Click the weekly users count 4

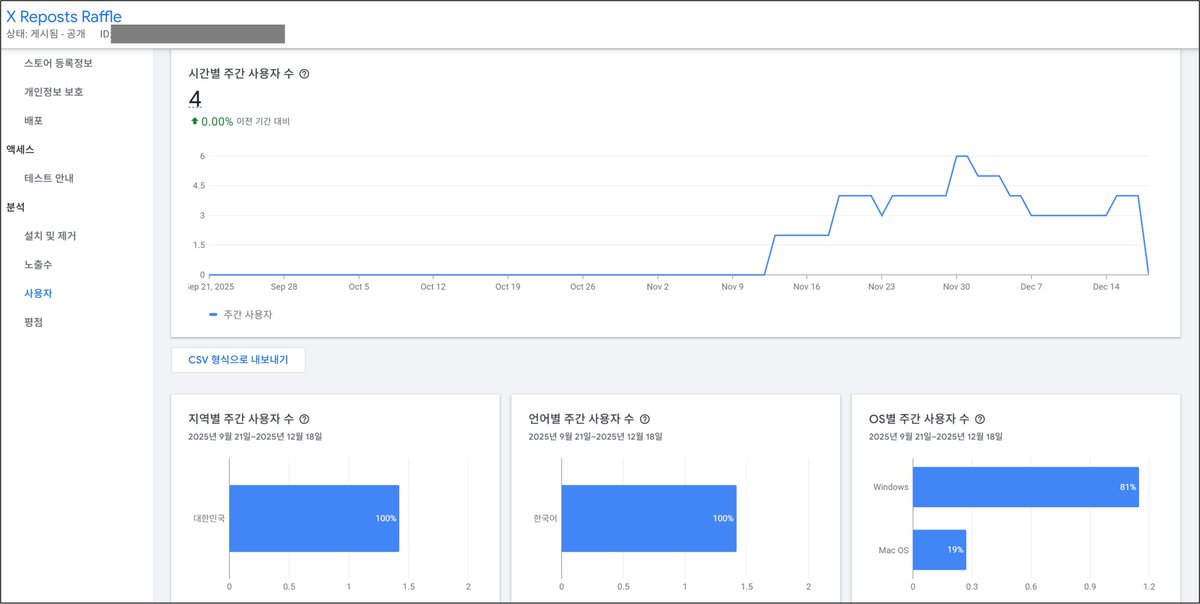click(x=195, y=98)
